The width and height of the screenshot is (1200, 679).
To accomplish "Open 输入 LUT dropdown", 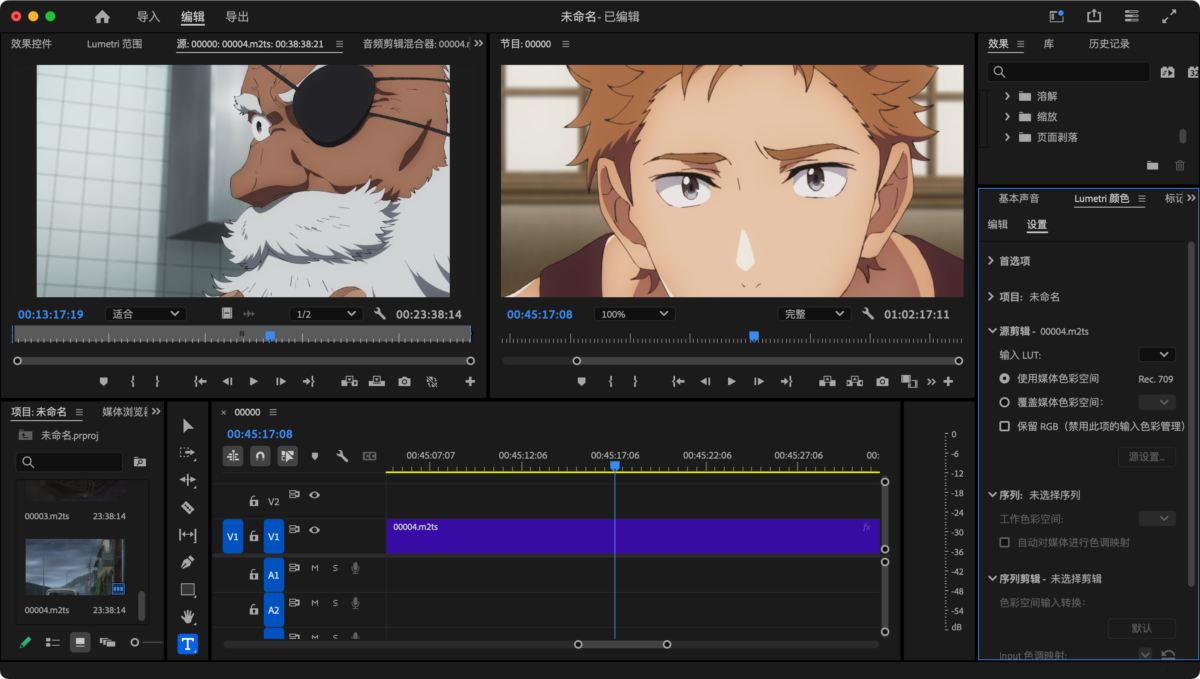I will pos(1157,354).
